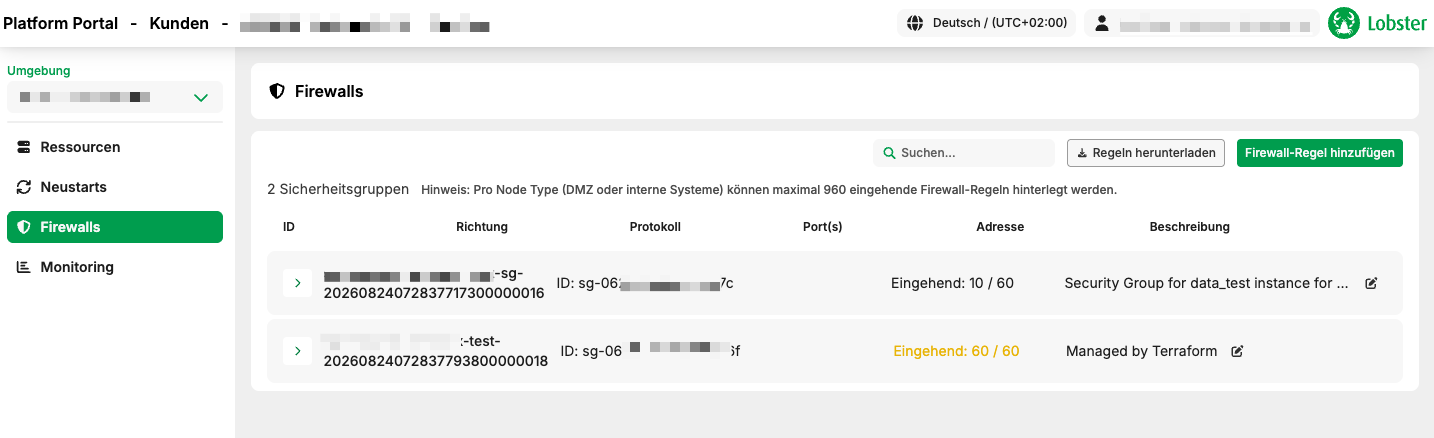Click the Beschreibung column header

[x=1190, y=227]
